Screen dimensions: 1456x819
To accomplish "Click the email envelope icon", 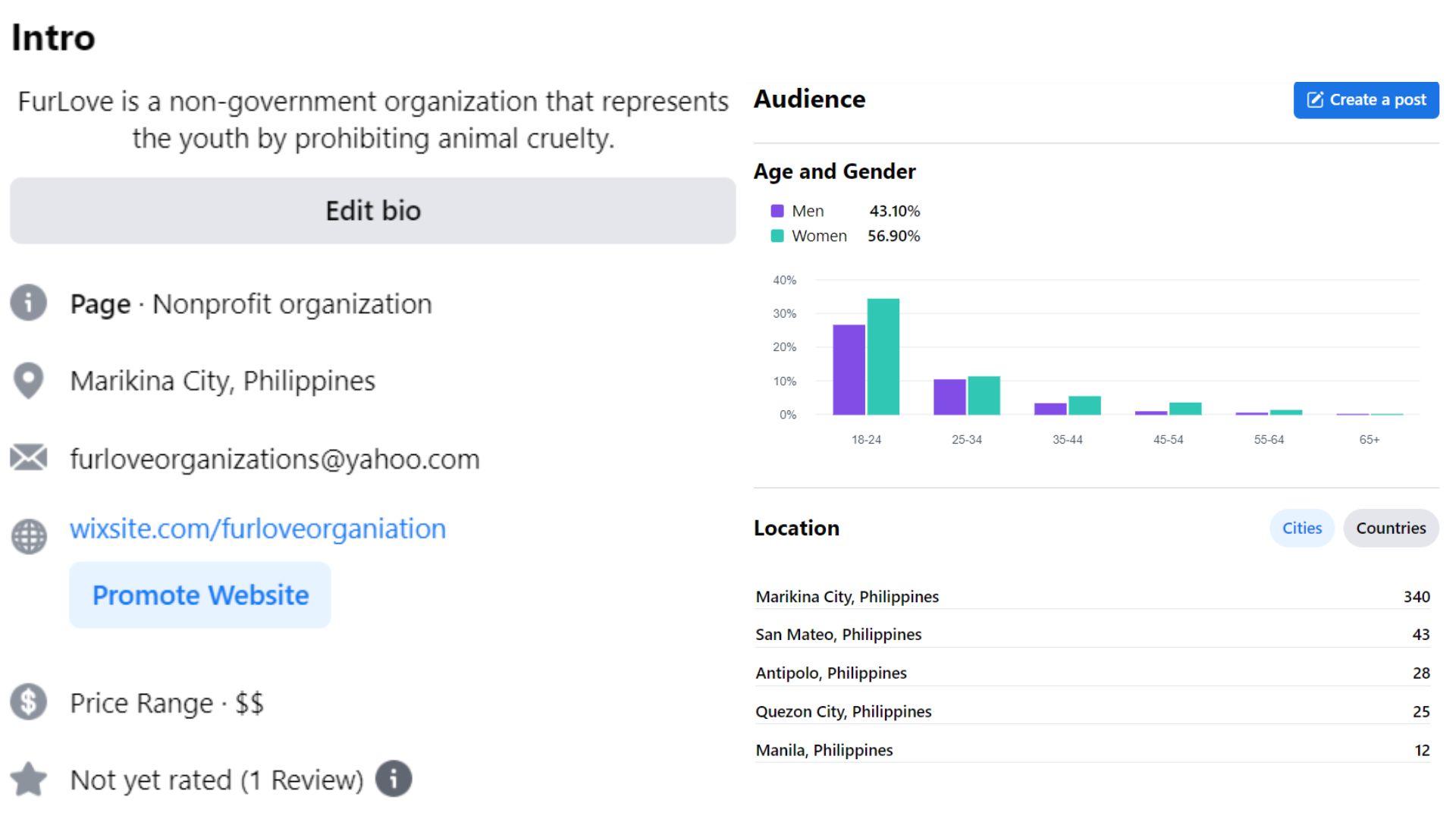I will [29, 457].
